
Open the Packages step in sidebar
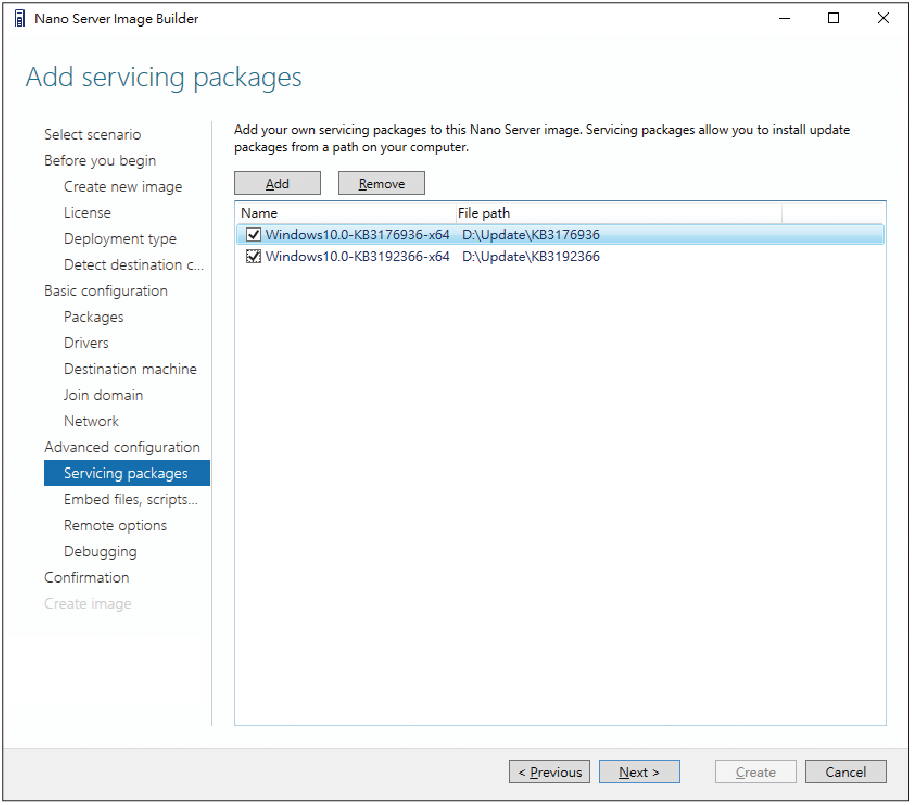(x=94, y=317)
